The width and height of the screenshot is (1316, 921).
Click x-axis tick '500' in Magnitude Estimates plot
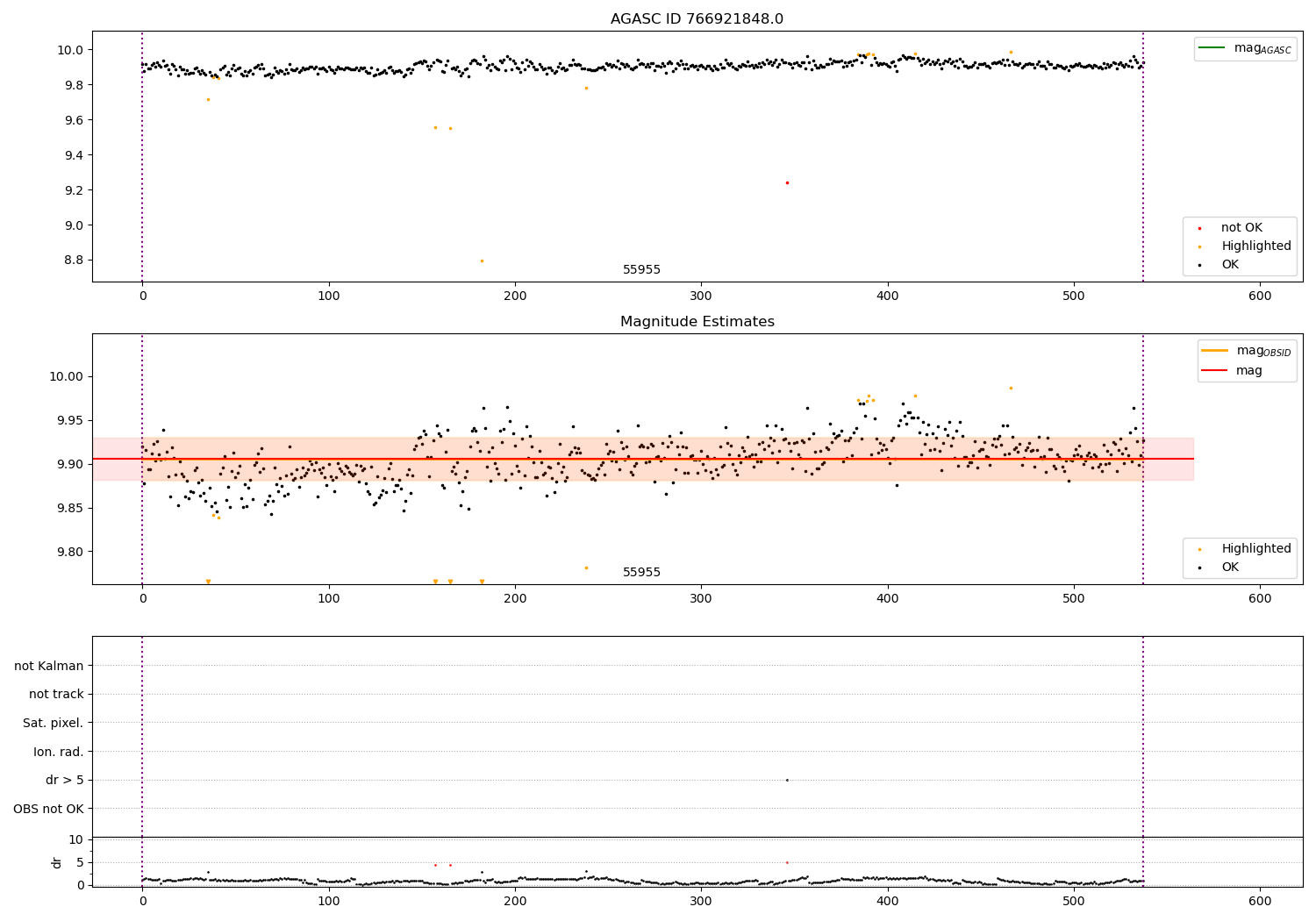click(1074, 600)
